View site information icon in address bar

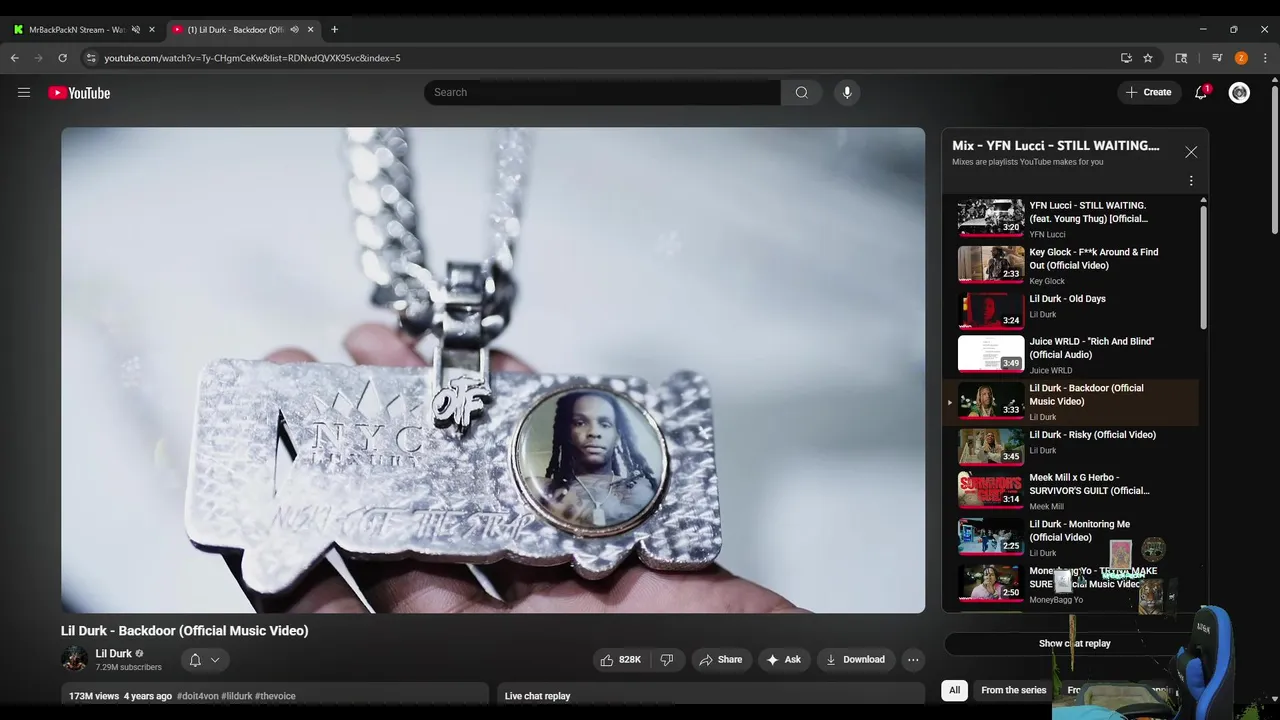coord(91,58)
